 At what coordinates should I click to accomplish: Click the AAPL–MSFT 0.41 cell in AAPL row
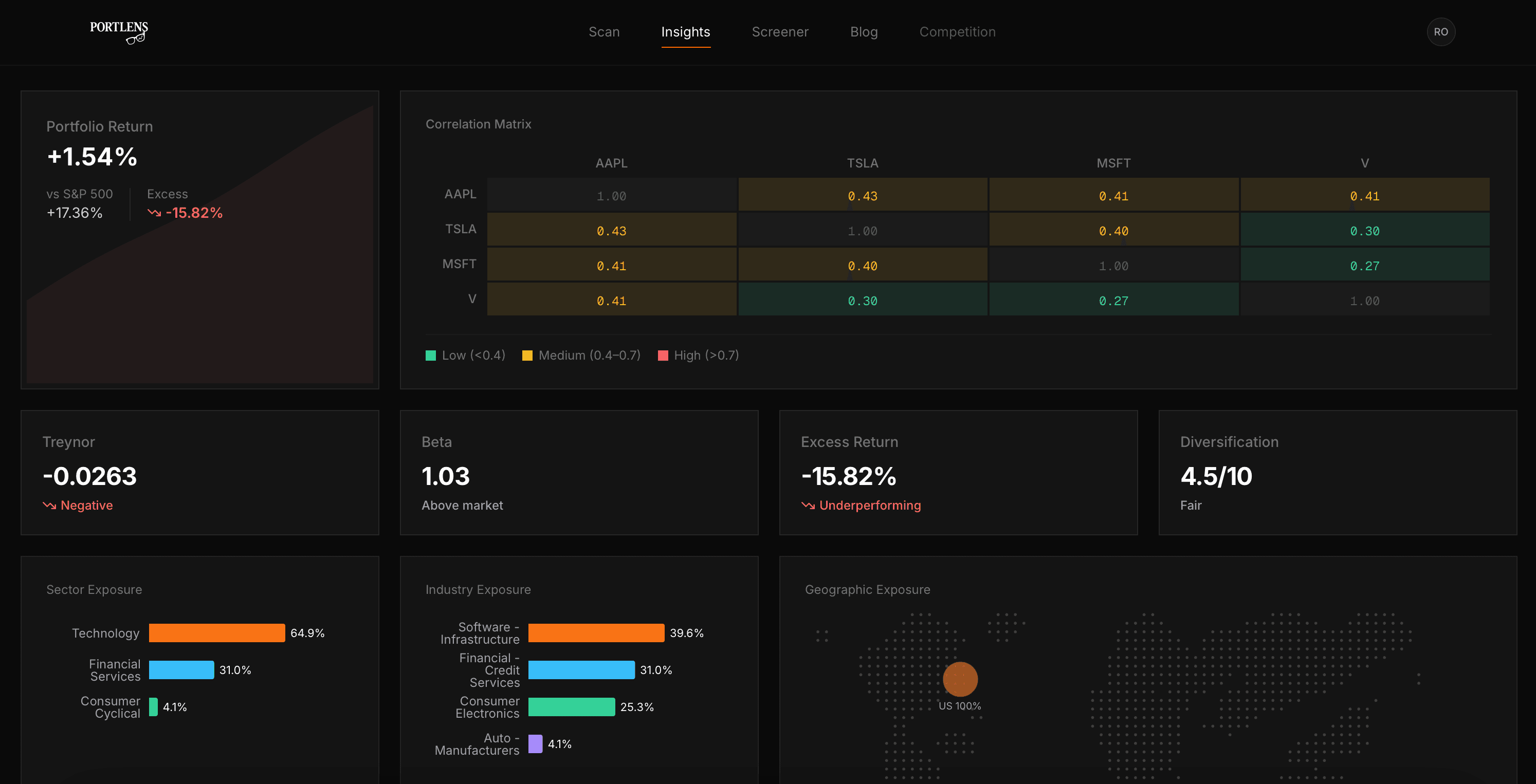coord(1113,195)
